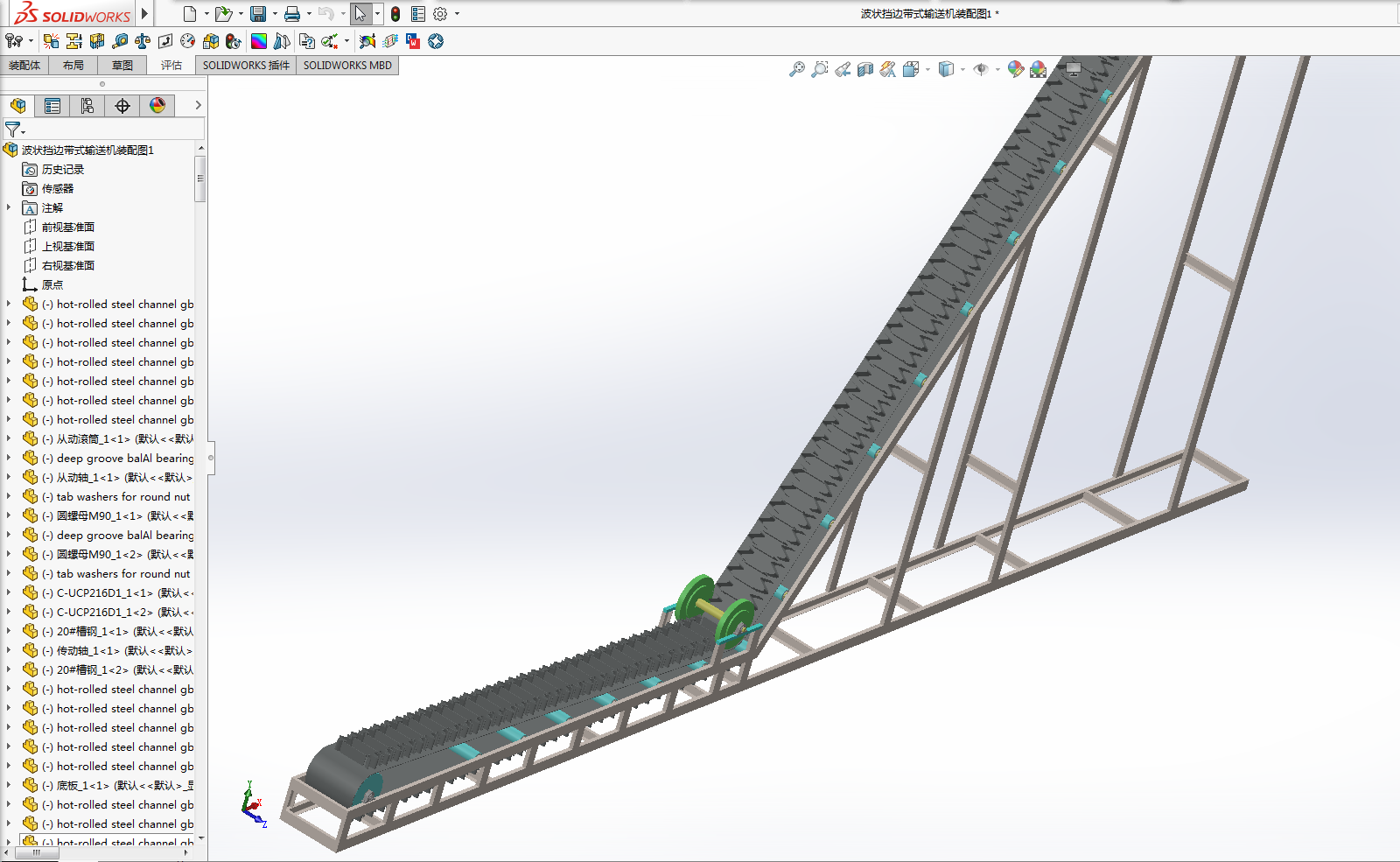Click the Print icon
Screen dimensions: 1400x862
point(292,14)
